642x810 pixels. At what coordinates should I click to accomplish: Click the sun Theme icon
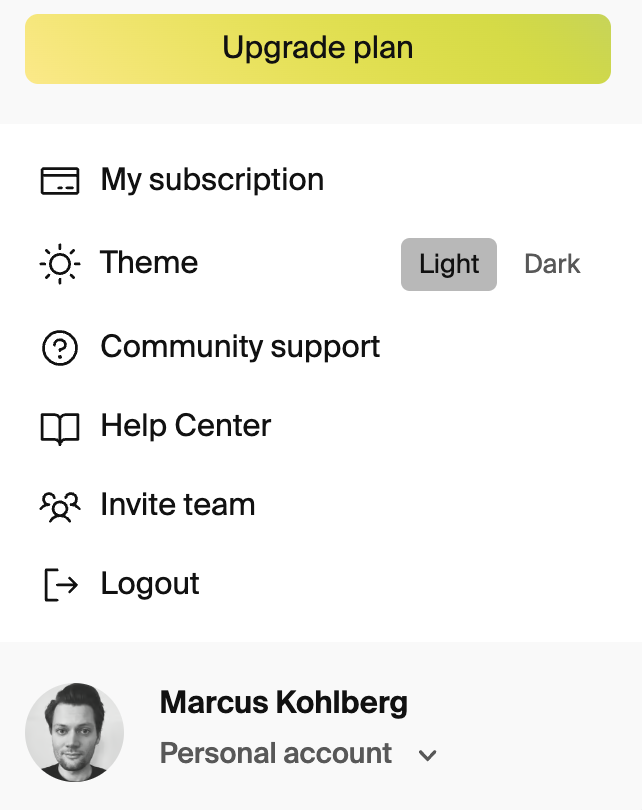(x=60, y=264)
